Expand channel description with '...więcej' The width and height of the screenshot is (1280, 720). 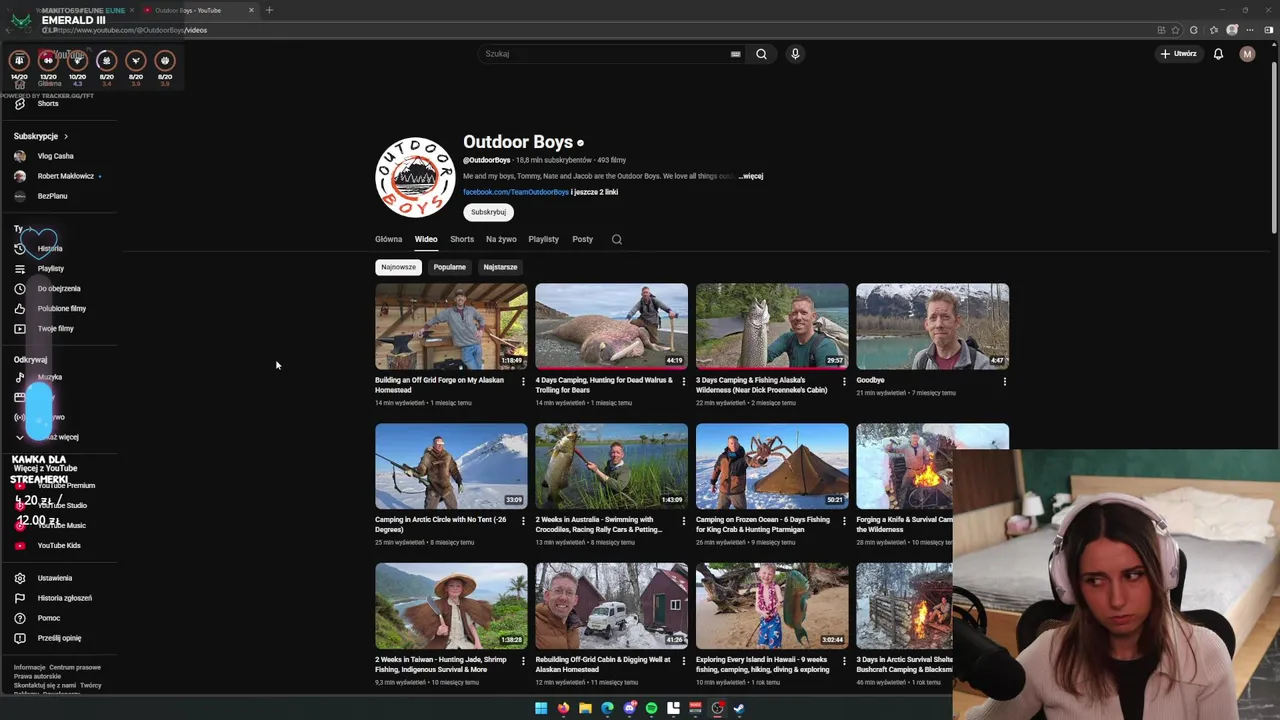click(751, 176)
